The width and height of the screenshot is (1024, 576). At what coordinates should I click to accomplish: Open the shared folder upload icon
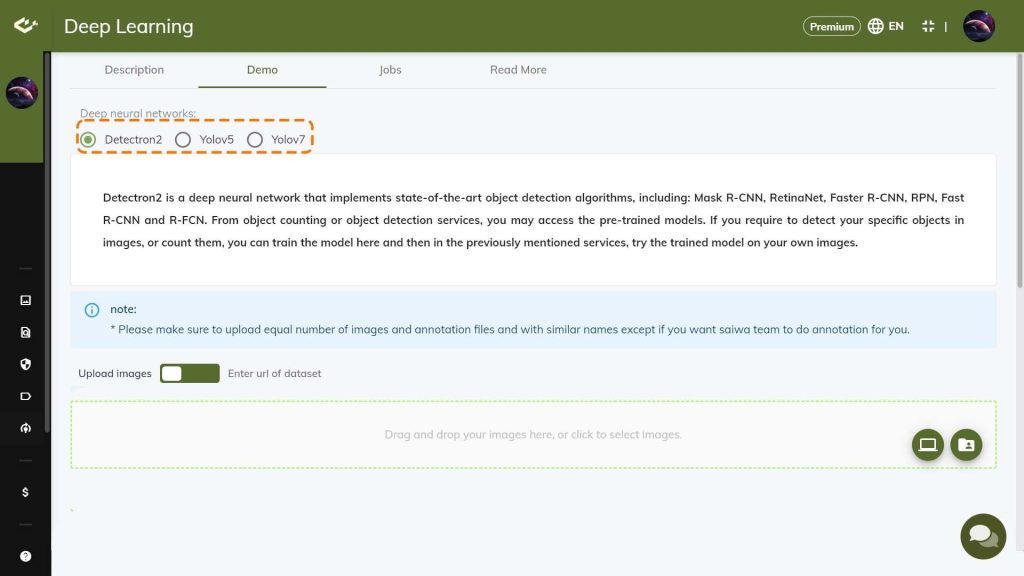point(966,445)
